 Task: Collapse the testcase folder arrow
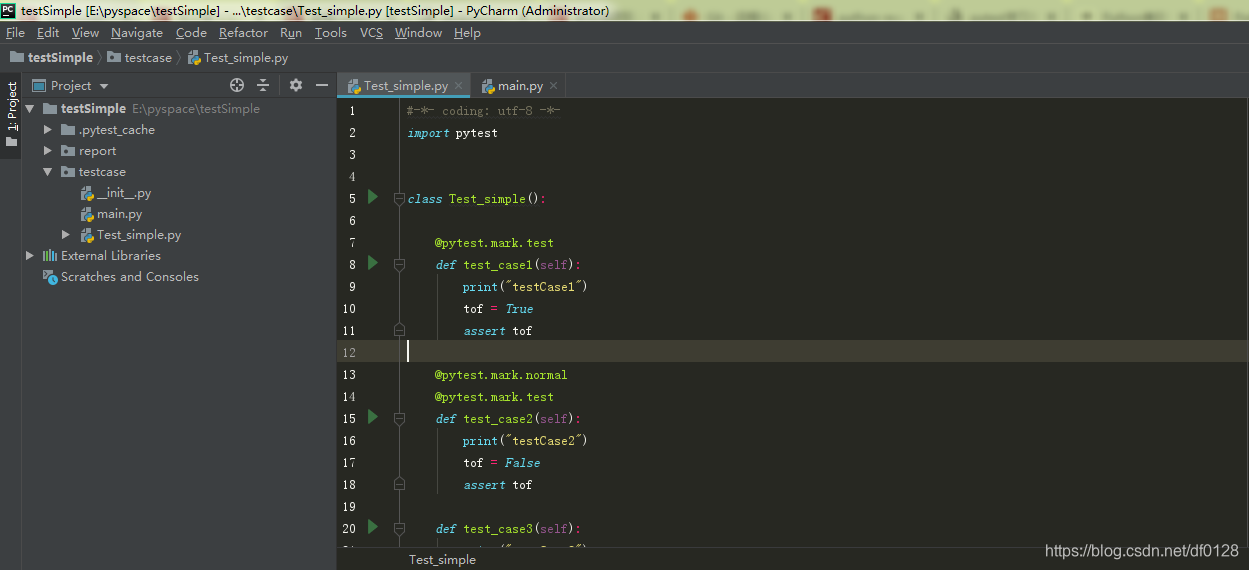48,172
